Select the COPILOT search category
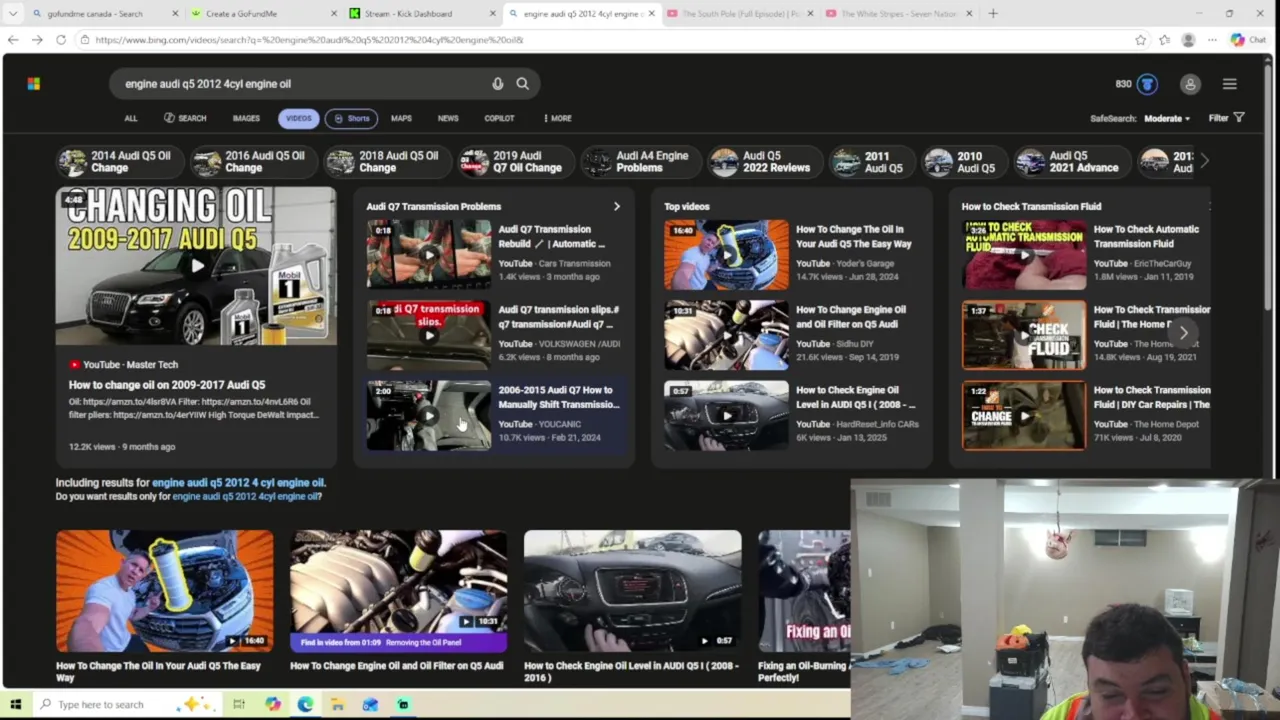This screenshot has height=720, width=1280. tap(499, 118)
